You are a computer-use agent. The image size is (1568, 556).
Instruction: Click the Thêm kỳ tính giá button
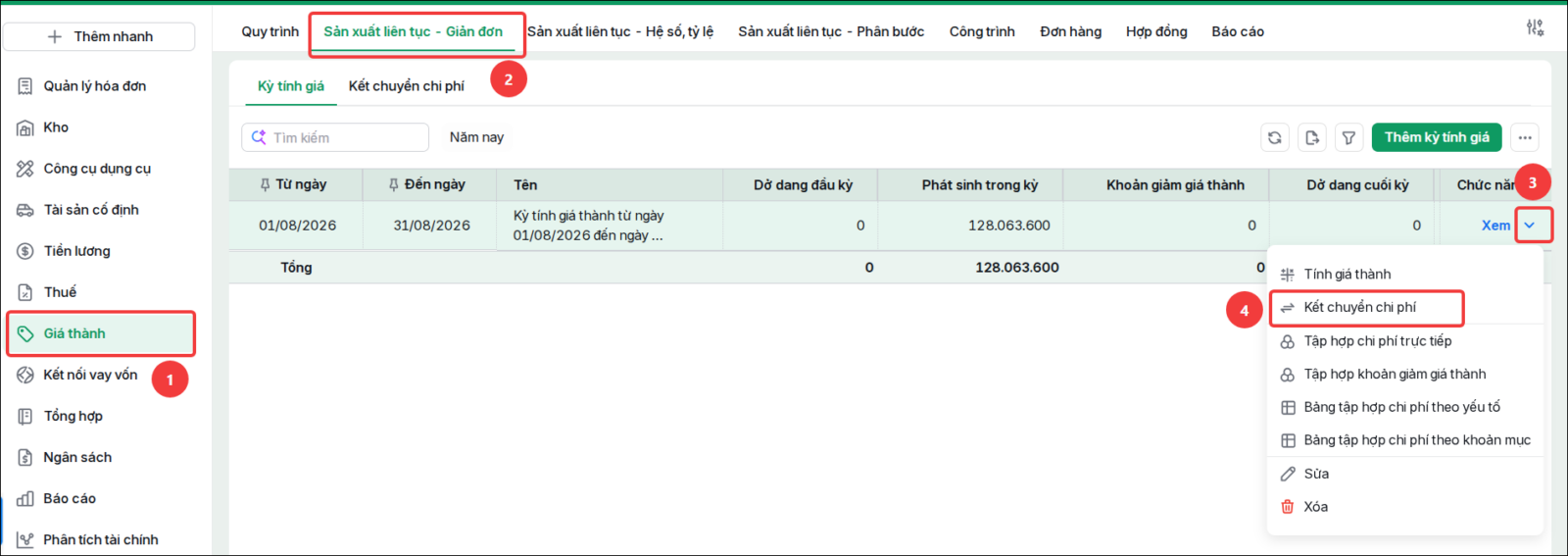pyautogui.click(x=1437, y=137)
